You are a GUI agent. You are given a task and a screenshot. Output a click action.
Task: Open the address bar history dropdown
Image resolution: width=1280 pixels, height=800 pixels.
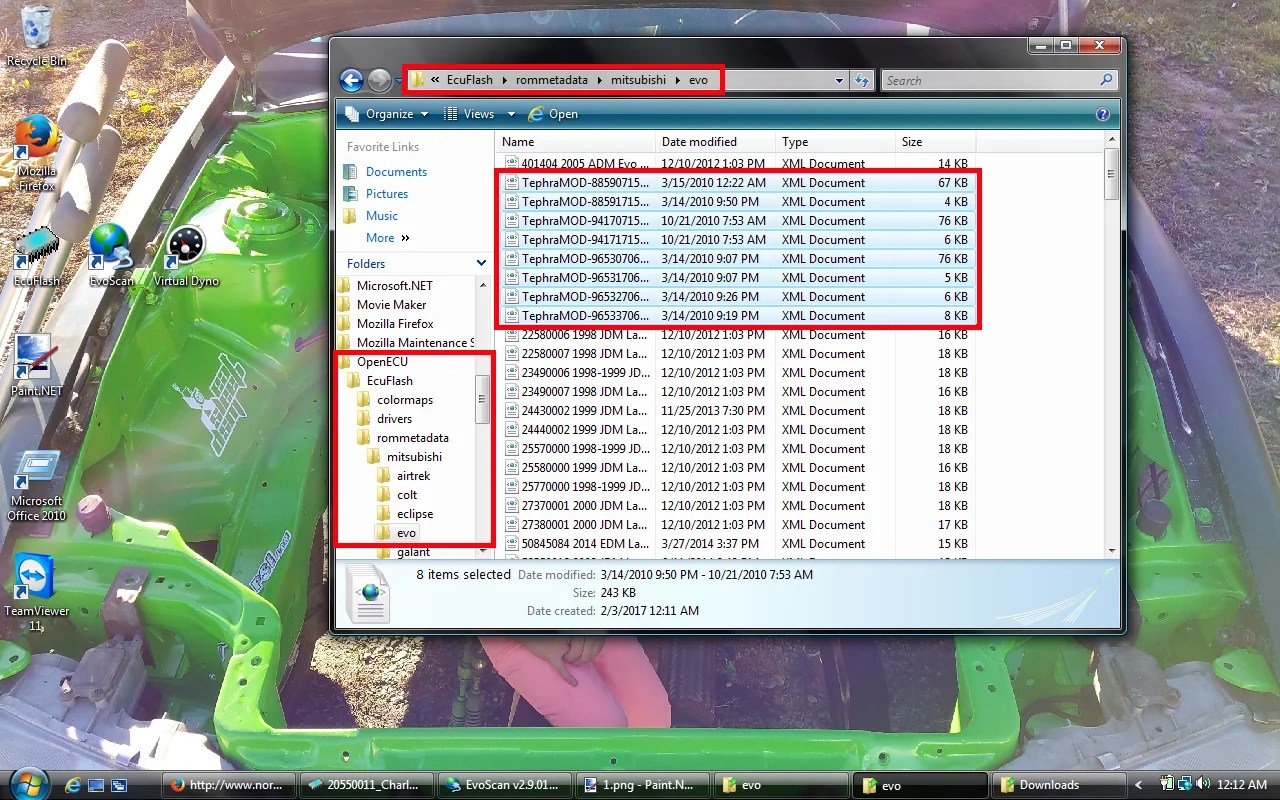(839, 81)
